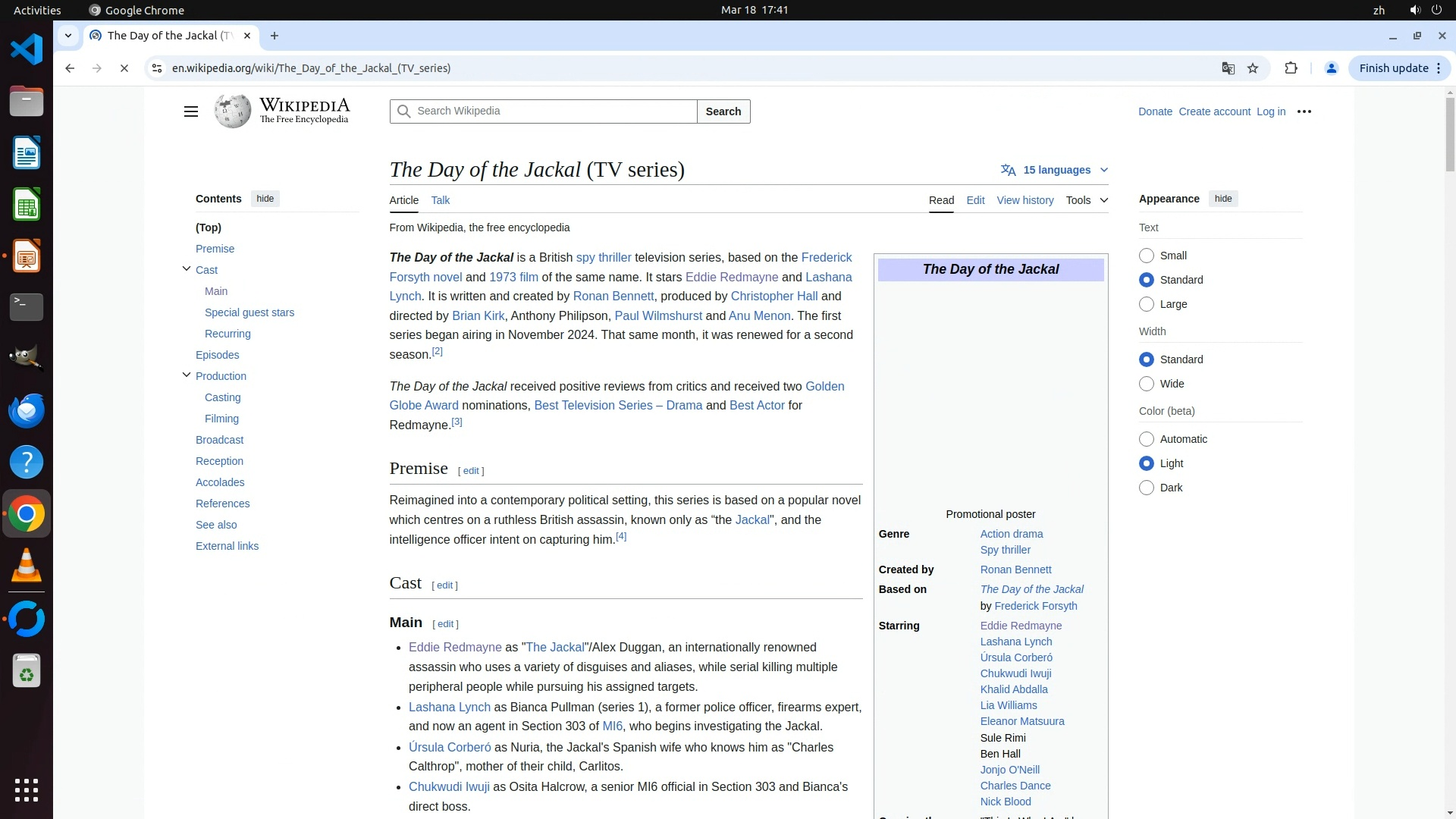The image size is (1456, 819).
Task: Expand the 15 languages dropdown
Action: point(1056,170)
